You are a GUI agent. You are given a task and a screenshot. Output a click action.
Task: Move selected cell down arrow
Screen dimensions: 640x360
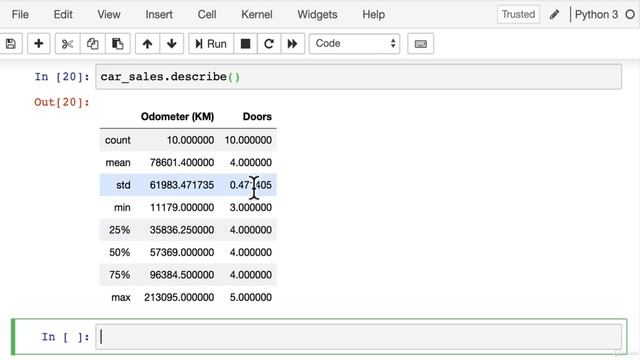coord(171,44)
